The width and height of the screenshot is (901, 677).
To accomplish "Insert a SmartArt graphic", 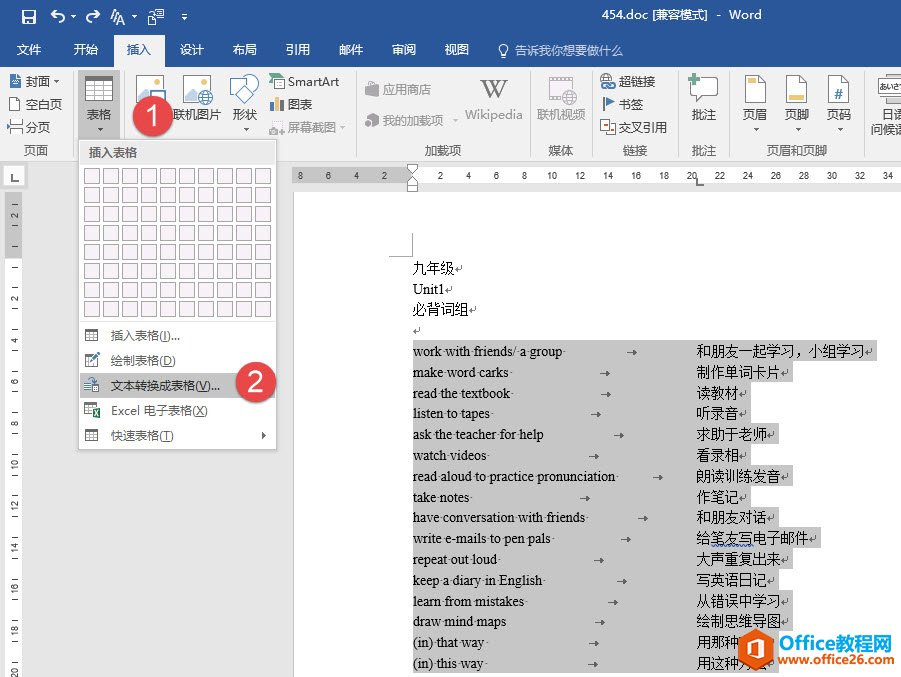I will pos(304,82).
